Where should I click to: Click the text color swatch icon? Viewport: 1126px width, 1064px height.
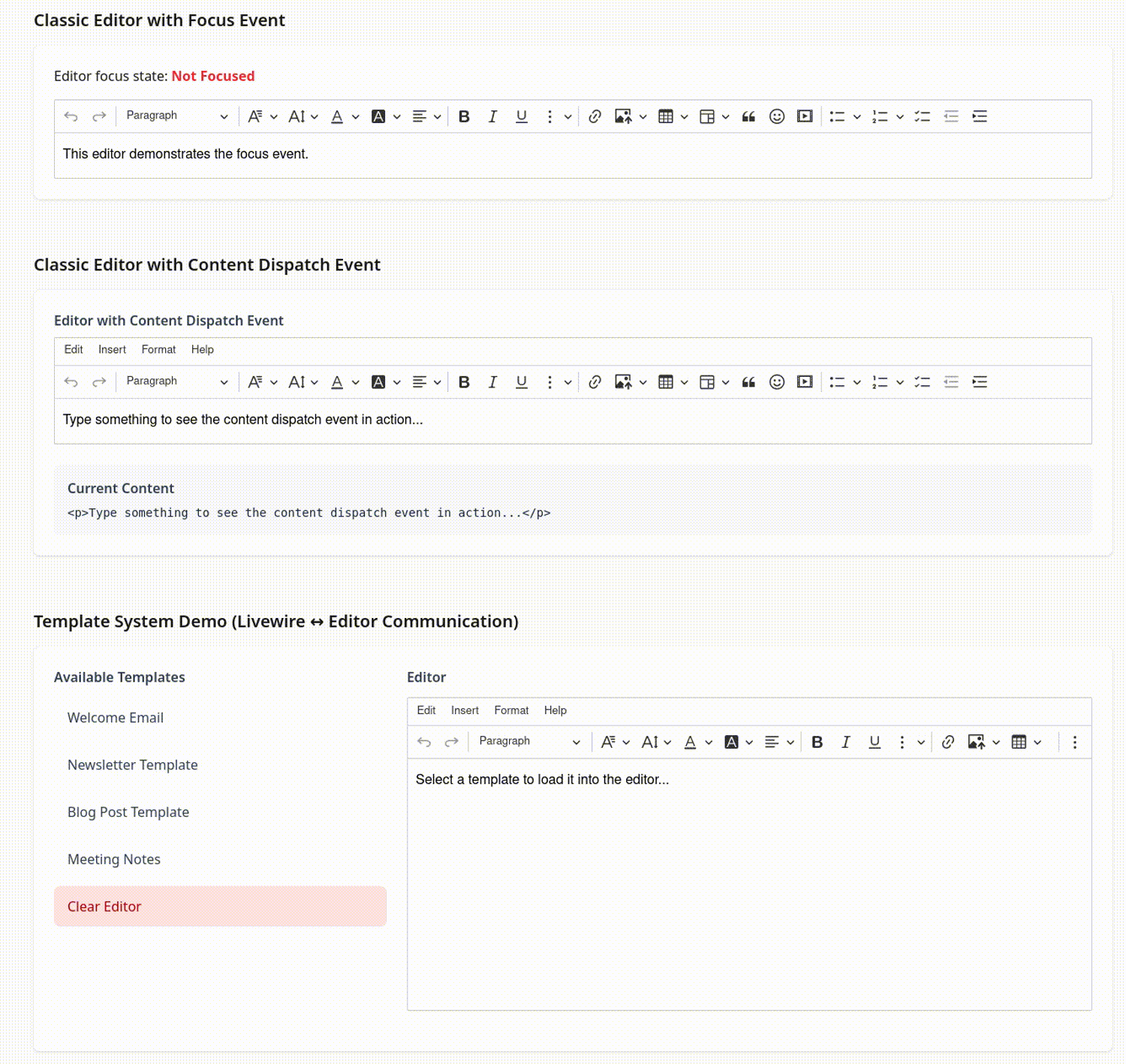tap(337, 116)
